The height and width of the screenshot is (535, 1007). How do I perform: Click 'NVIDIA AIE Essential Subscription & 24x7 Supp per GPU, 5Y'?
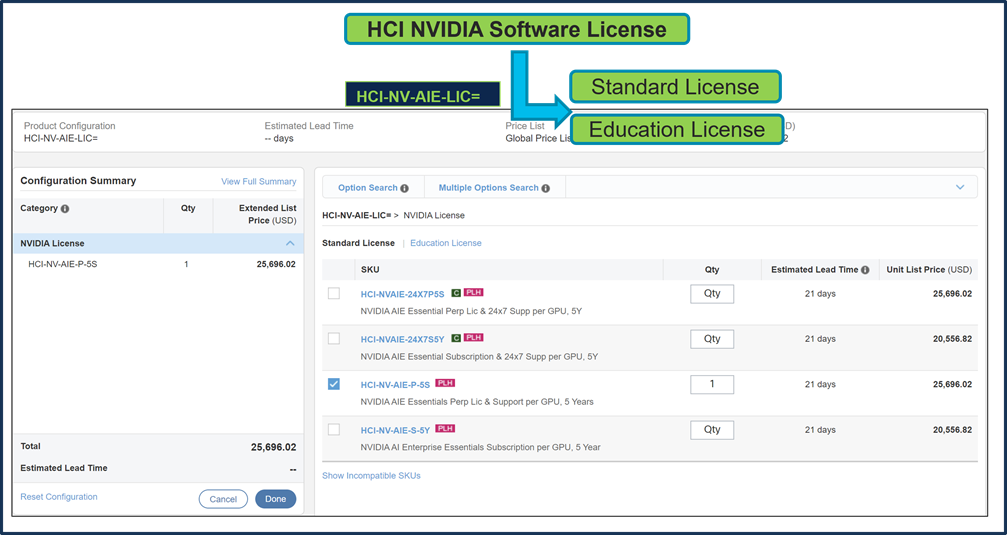coord(479,356)
